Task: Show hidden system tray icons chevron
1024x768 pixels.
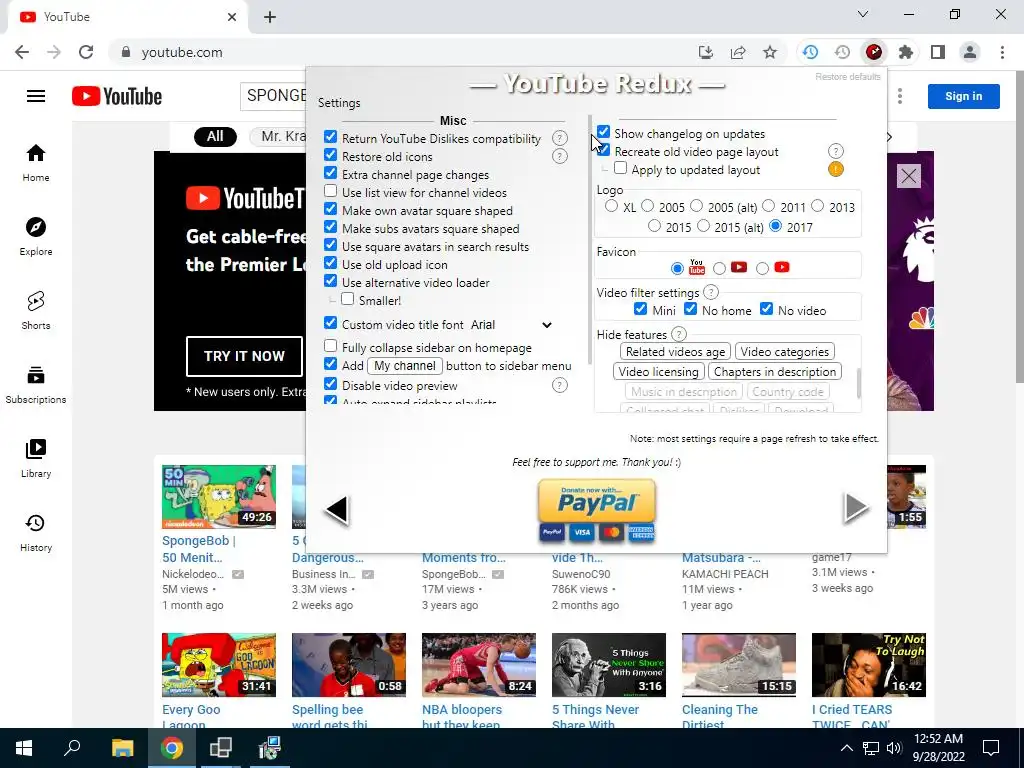Action: [x=846, y=748]
